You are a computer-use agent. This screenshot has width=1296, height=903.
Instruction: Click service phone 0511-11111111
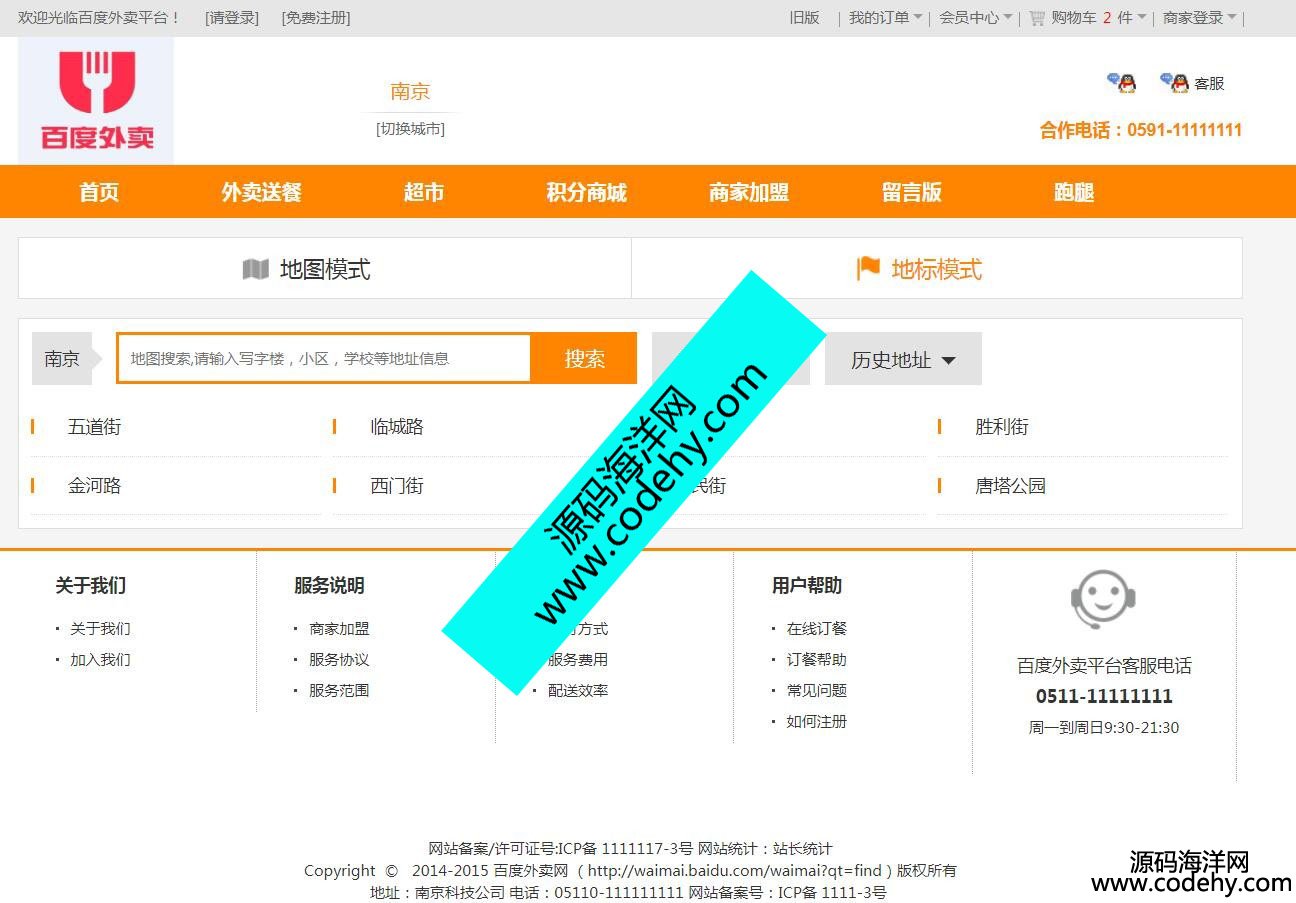click(1104, 697)
